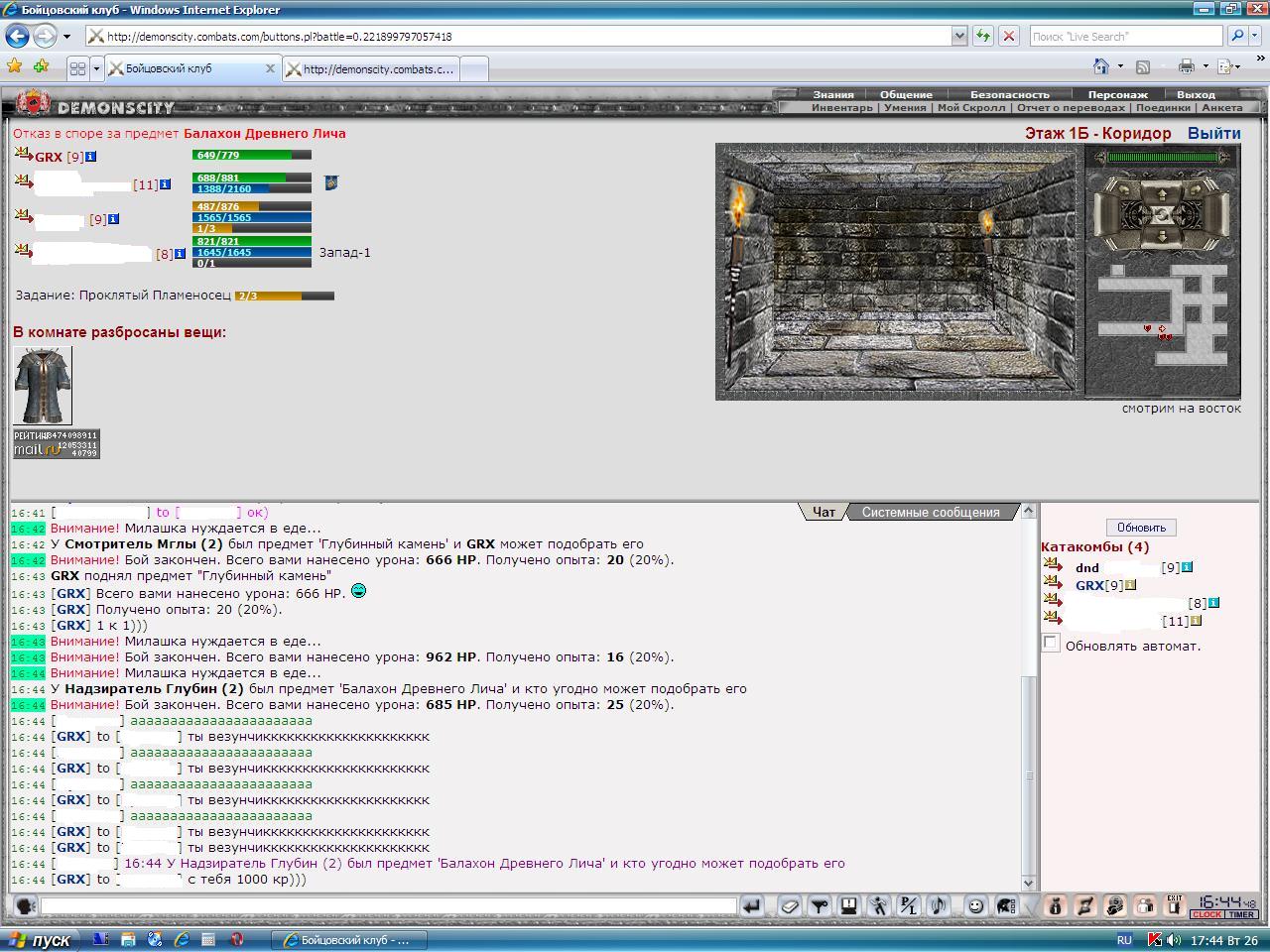
Task: Toggle the TIMER mode button
Action: 1241,914
